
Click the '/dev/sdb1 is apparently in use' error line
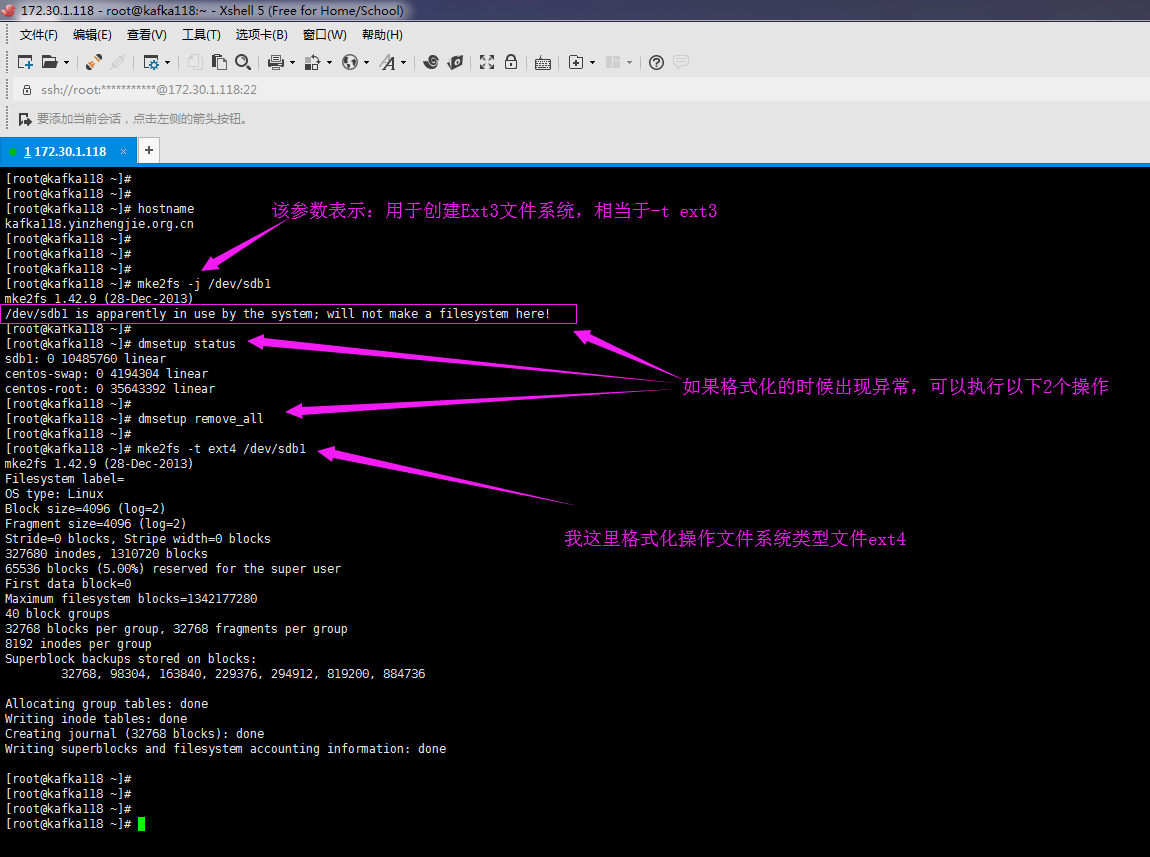pyautogui.click(x=277, y=314)
